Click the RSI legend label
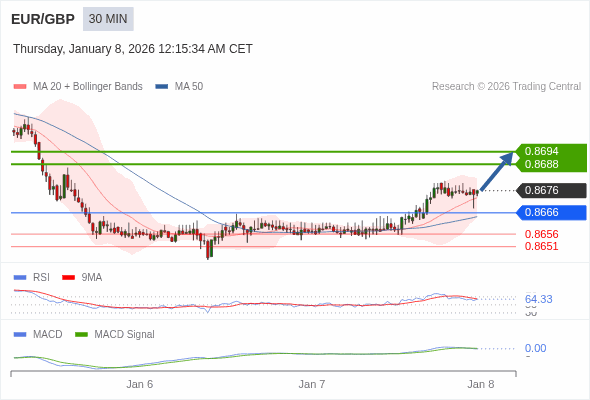 click(x=41, y=278)
